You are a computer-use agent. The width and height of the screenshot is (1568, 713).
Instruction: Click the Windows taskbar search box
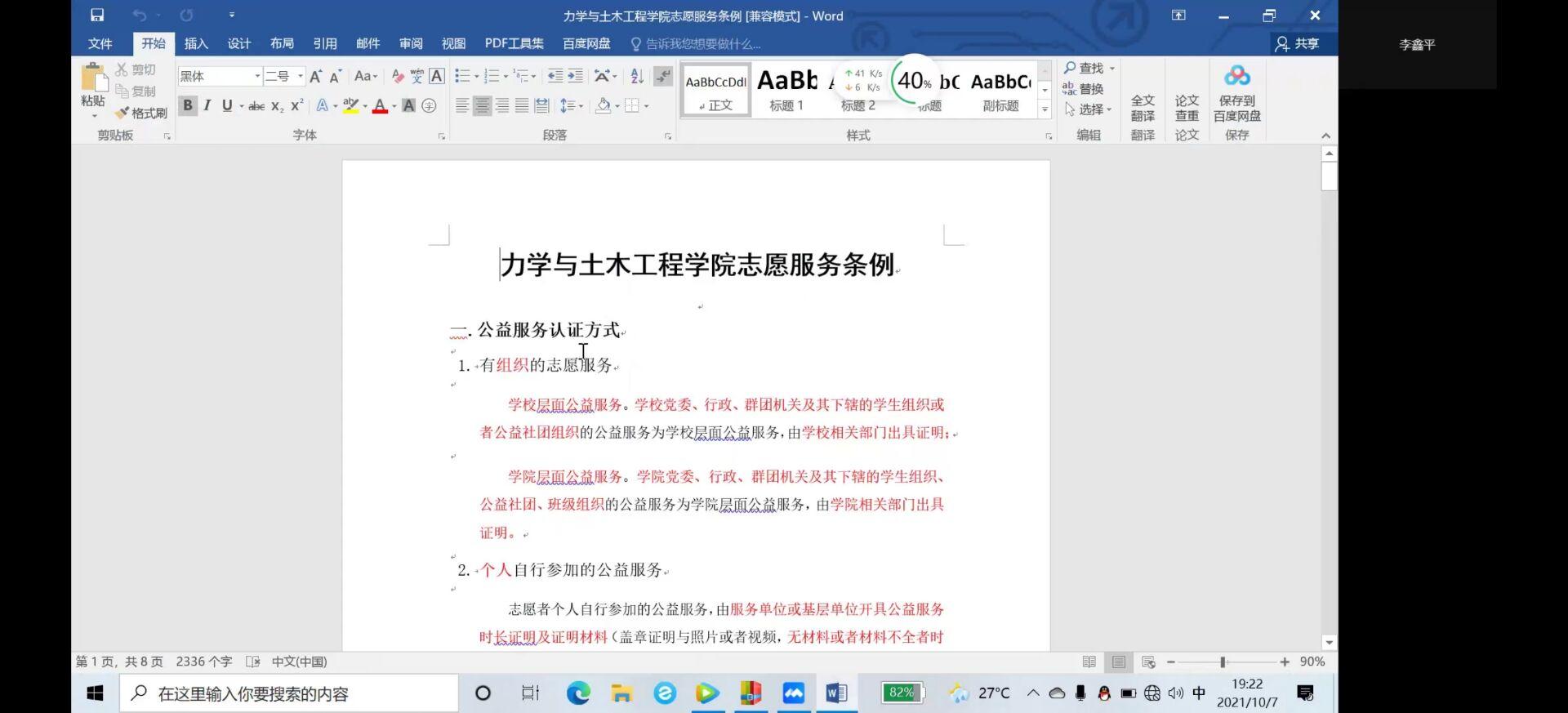[289, 693]
